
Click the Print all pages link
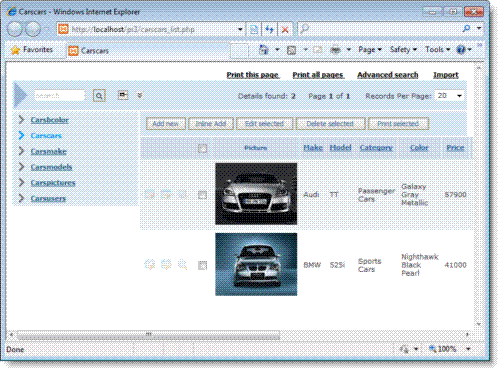pos(318,75)
